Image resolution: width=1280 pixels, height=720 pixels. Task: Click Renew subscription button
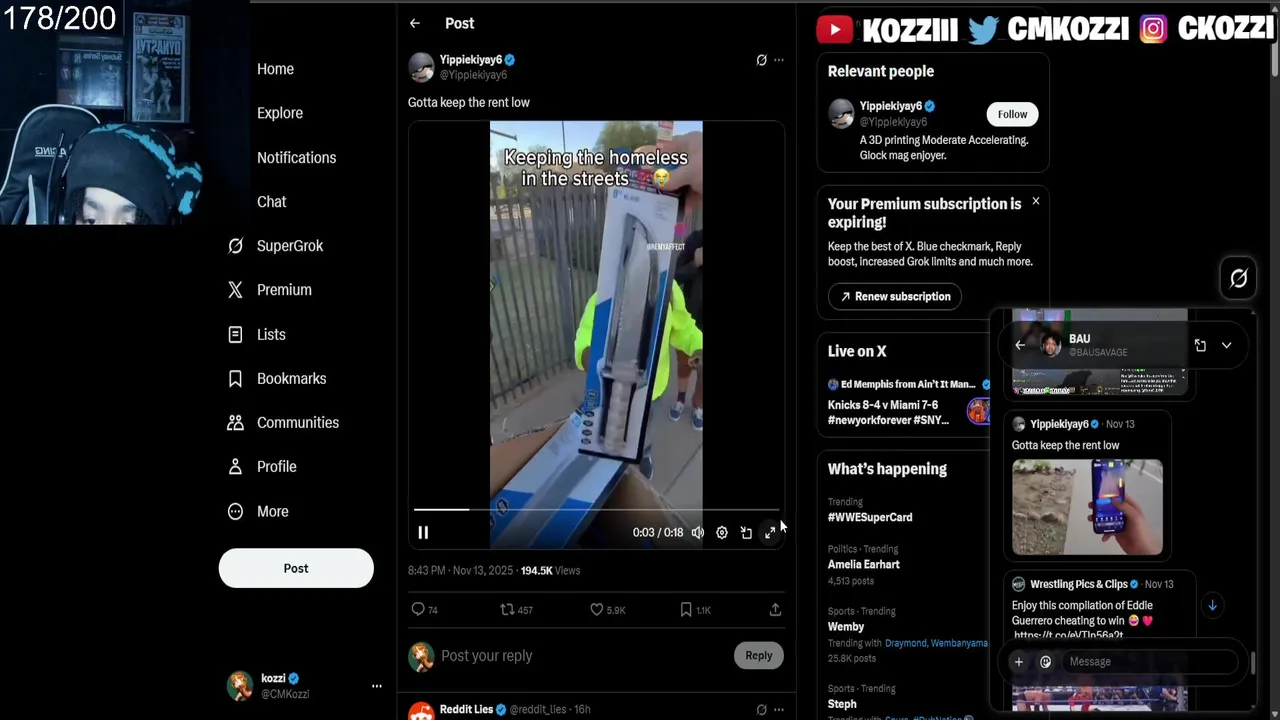coord(895,296)
